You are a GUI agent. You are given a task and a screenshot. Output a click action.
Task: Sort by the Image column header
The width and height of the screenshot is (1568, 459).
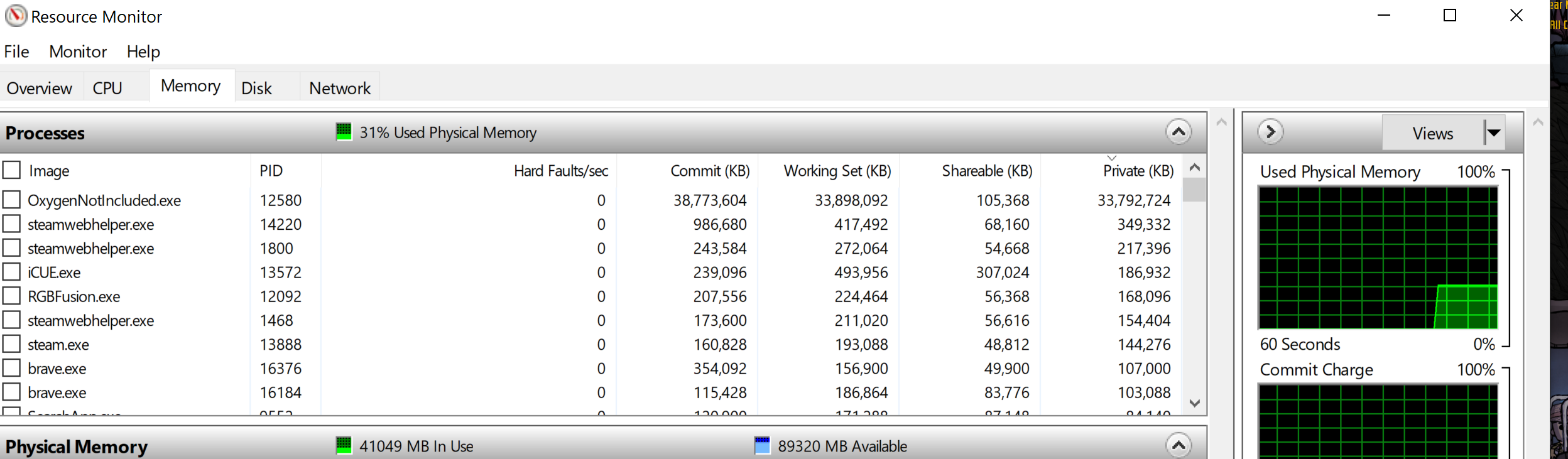pyautogui.click(x=49, y=171)
